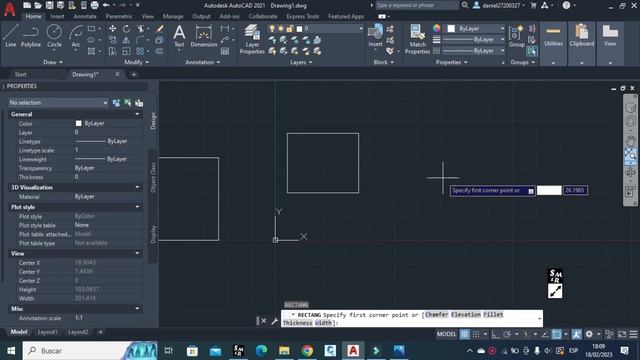The width and height of the screenshot is (640, 360).
Task: Toggle layer 0 lock padlock icon
Action: (289, 29)
